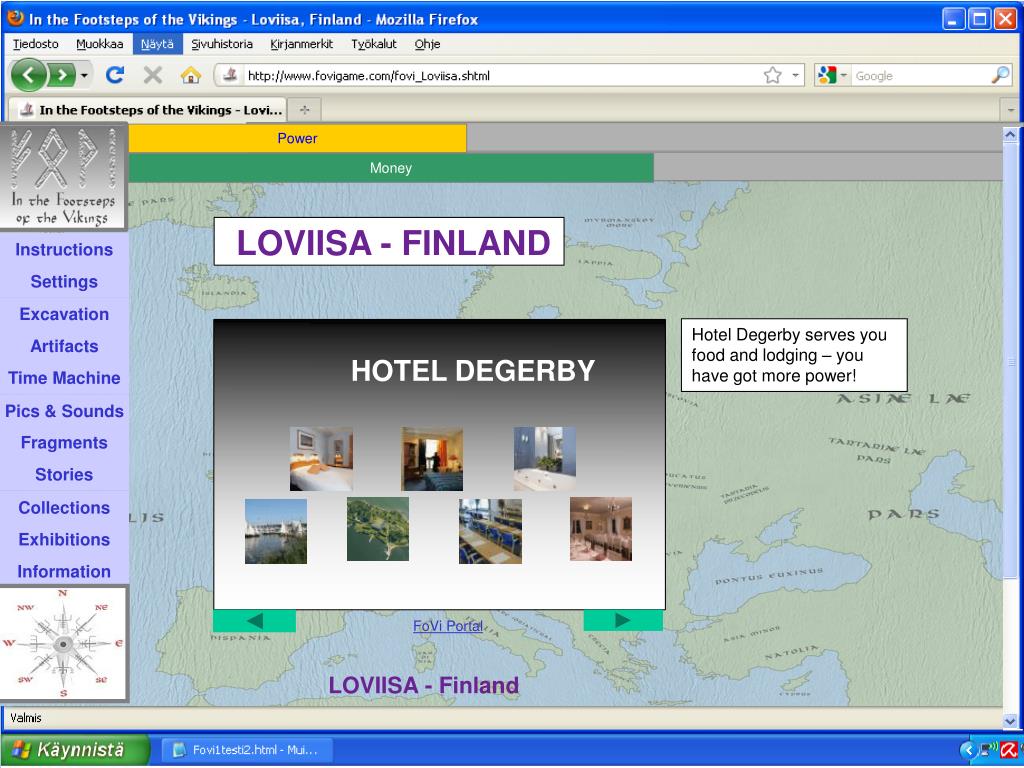This screenshot has width=1024, height=768.
Task: Click the red antivirus tray icon
Action: (1010, 750)
